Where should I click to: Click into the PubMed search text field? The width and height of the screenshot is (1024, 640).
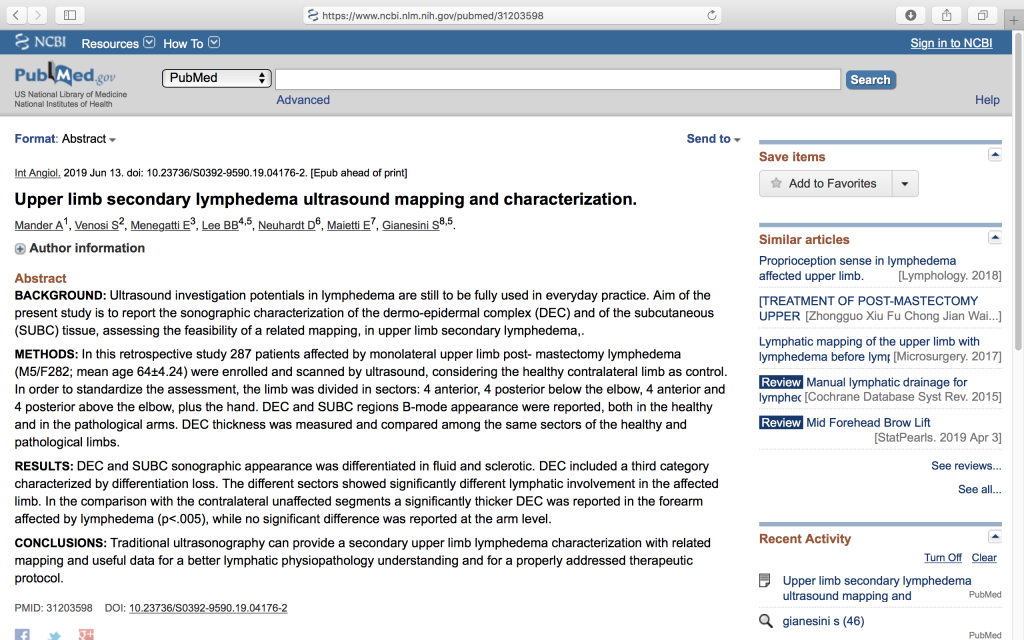point(557,79)
